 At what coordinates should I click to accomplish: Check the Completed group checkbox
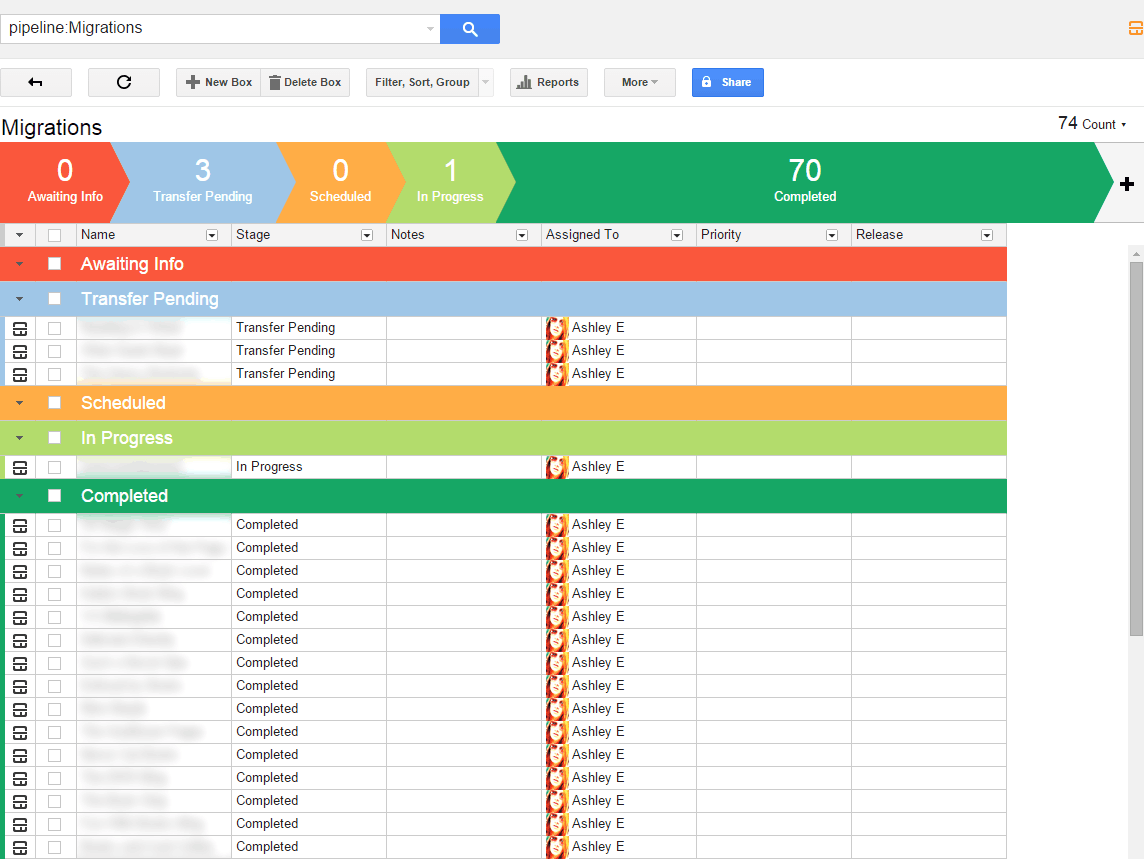tap(55, 496)
